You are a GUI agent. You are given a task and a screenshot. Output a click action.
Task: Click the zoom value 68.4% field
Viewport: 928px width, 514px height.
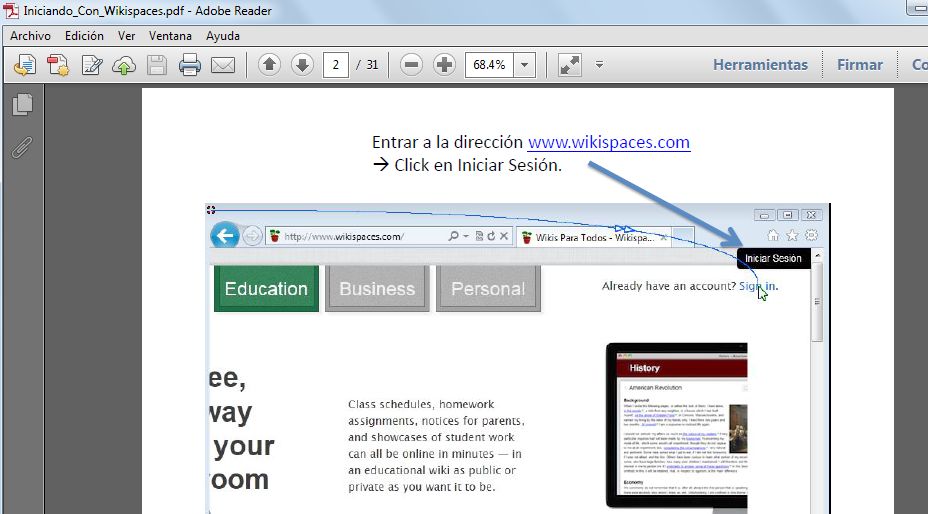tap(489, 65)
